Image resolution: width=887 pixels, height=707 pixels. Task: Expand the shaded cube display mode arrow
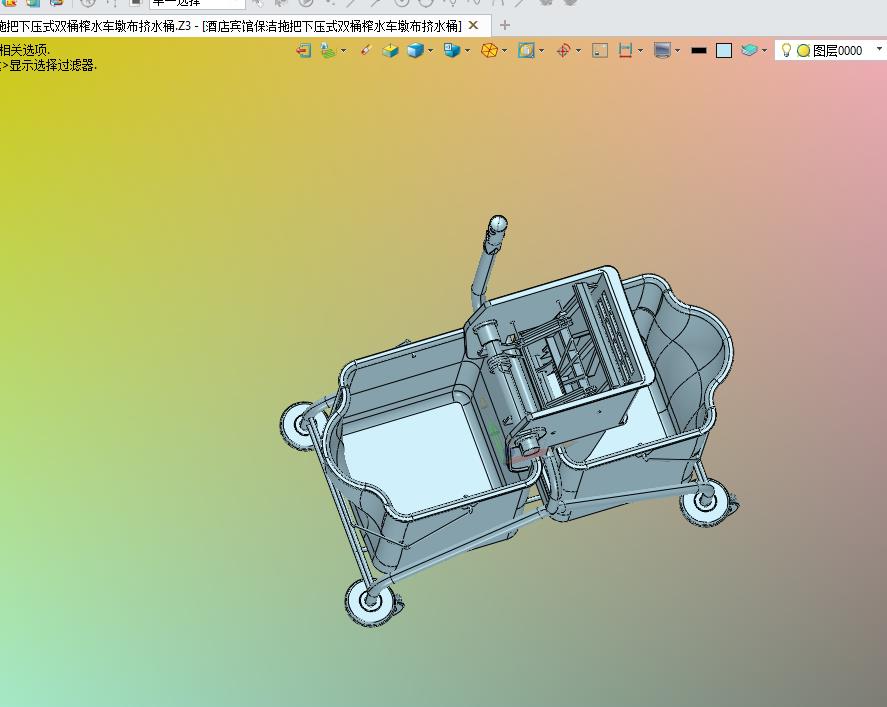tap(431, 51)
